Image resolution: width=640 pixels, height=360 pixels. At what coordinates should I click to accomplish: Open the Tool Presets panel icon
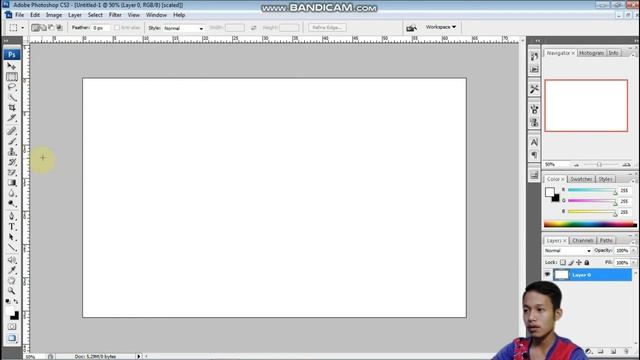(534, 89)
